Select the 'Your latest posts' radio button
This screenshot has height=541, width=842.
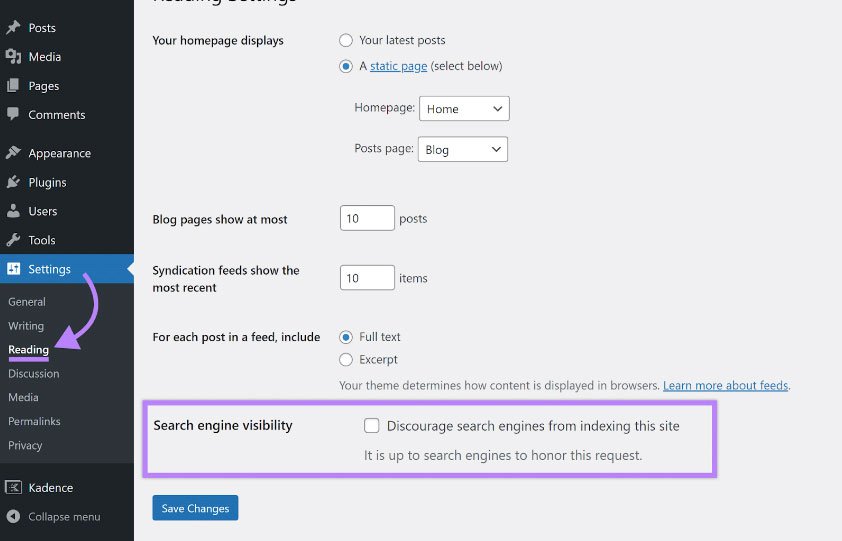tap(346, 40)
